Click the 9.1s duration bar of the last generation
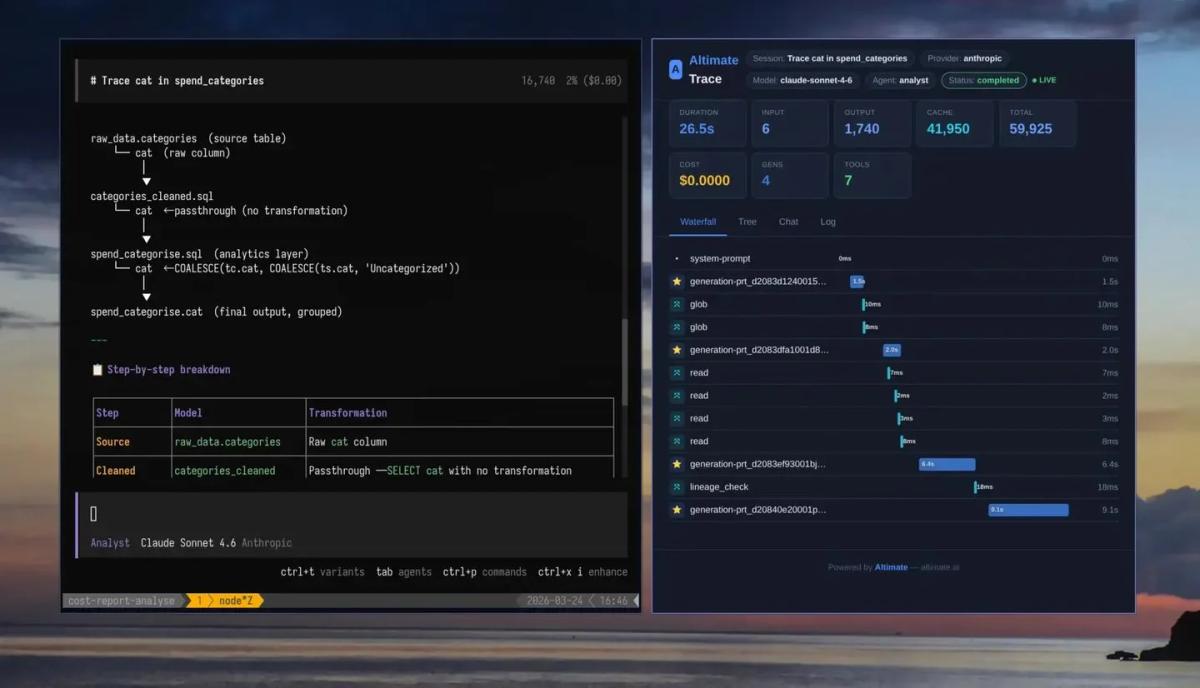Image resolution: width=1200 pixels, height=688 pixels. point(1027,509)
